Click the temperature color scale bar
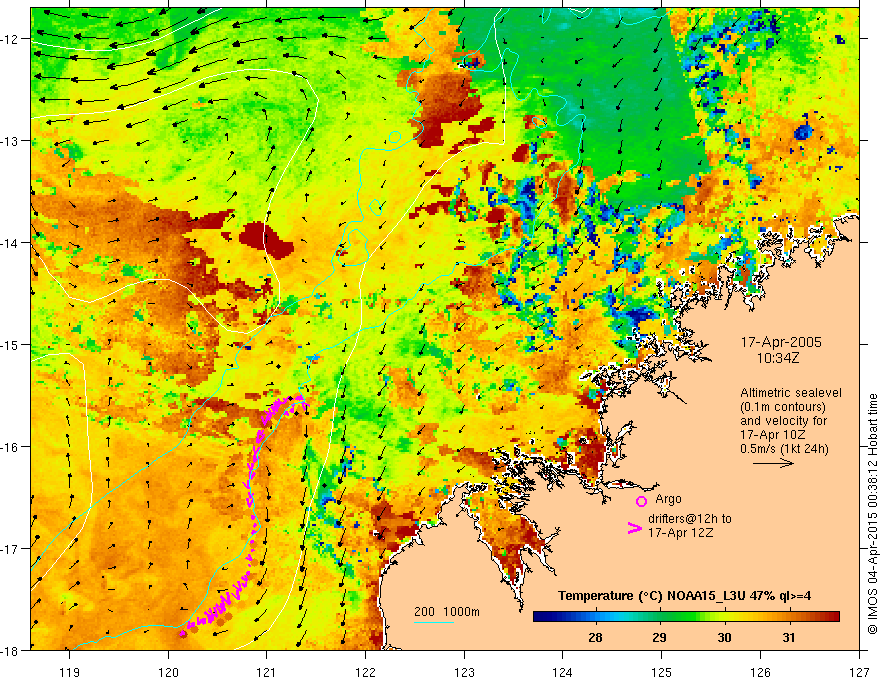 click(x=686, y=617)
